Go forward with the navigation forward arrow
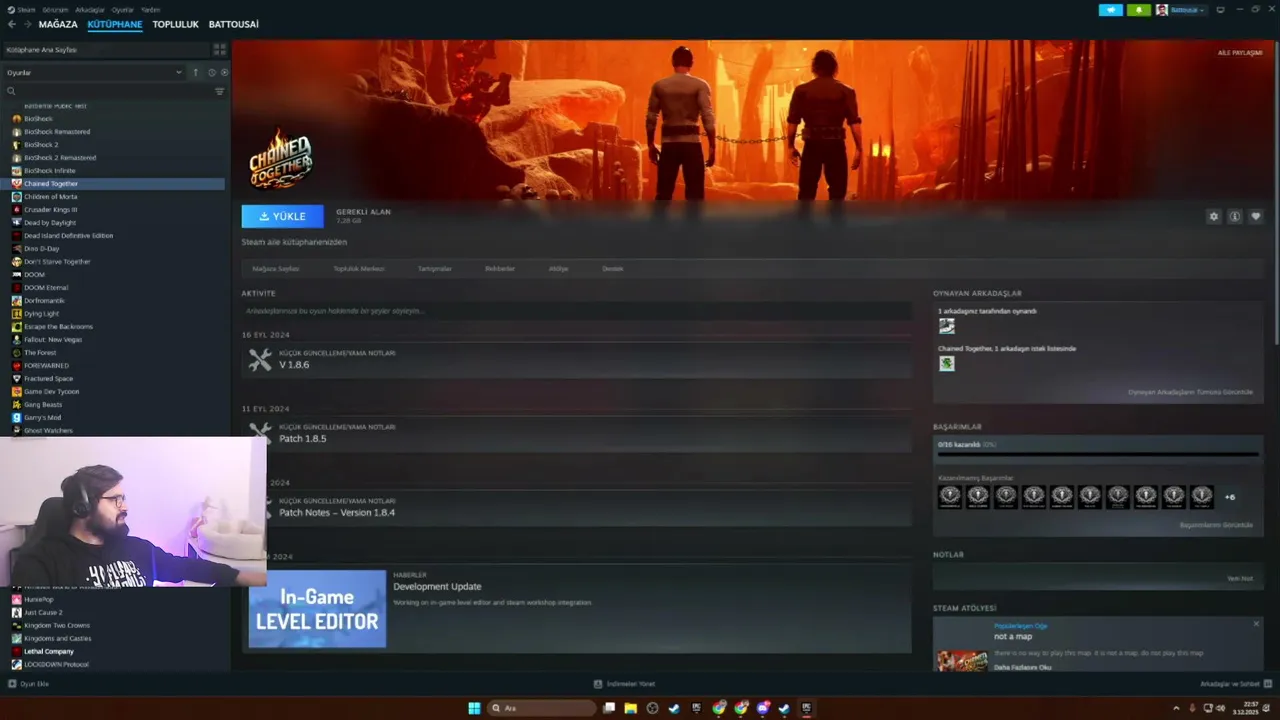1280x720 pixels. coord(26,24)
